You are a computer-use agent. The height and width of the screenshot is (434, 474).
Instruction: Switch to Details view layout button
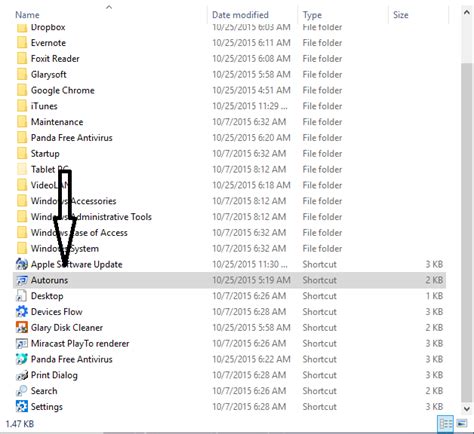coord(446,424)
